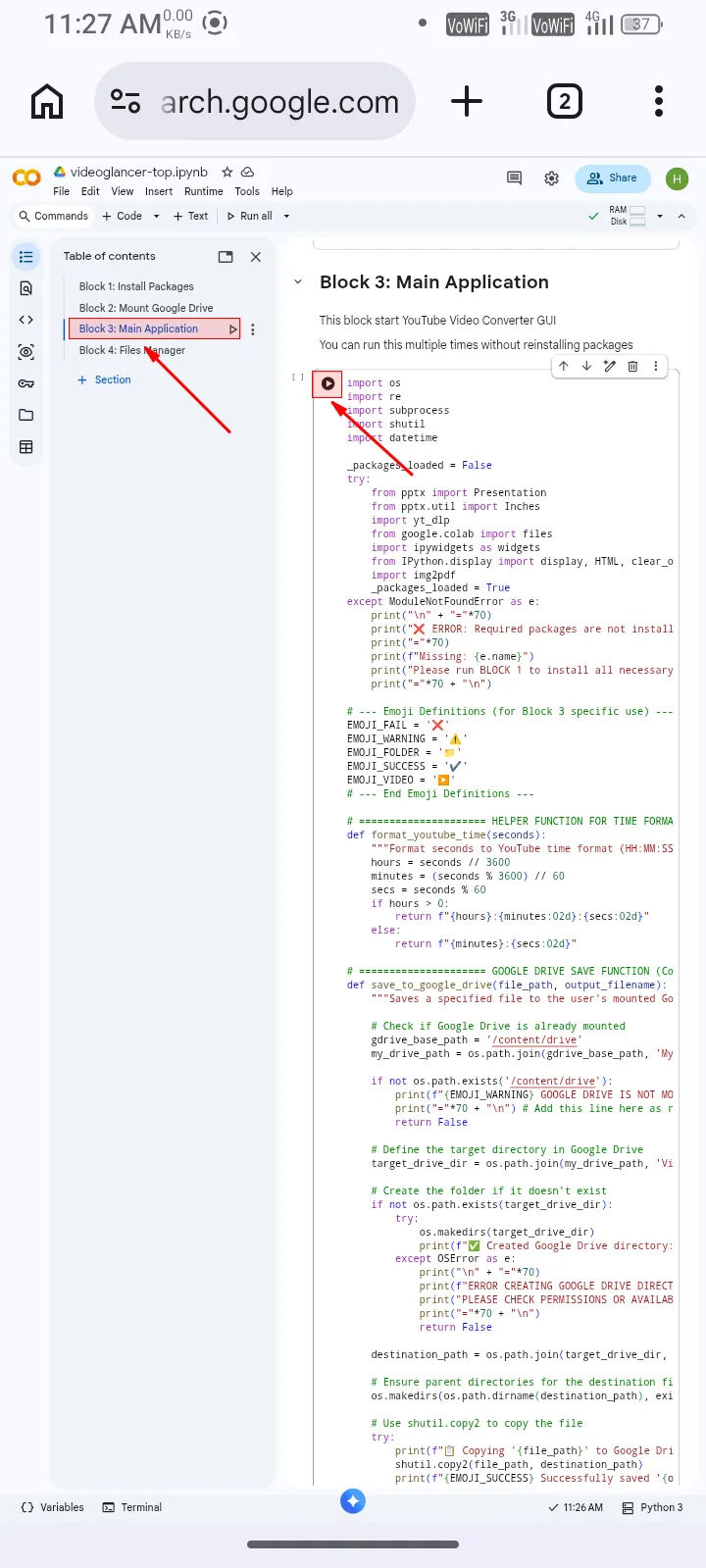Viewport: 706px width, 1568px height.
Task: Open new browser tab with plus
Action: [x=467, y=101]
